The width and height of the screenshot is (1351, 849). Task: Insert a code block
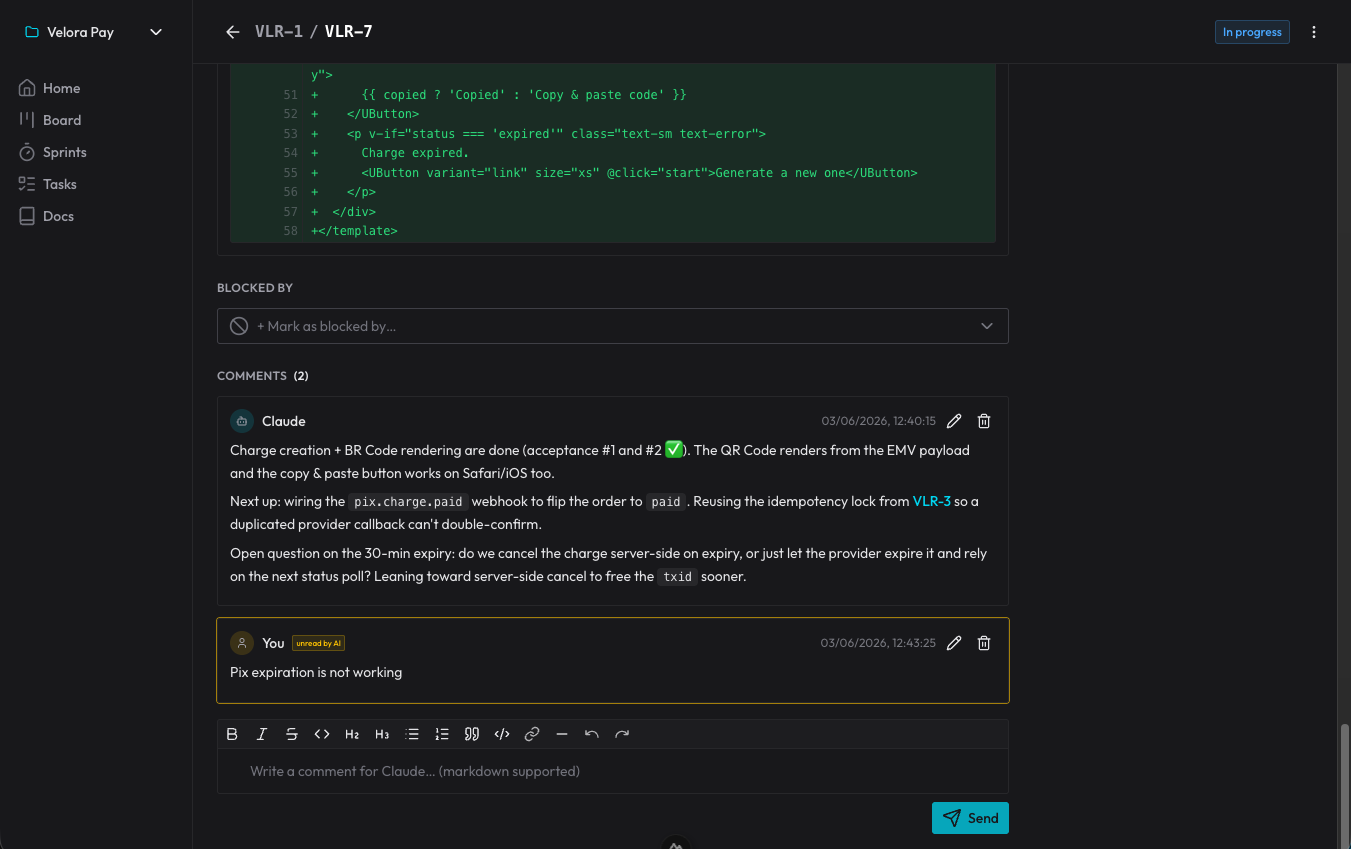(x=502, y=734)
